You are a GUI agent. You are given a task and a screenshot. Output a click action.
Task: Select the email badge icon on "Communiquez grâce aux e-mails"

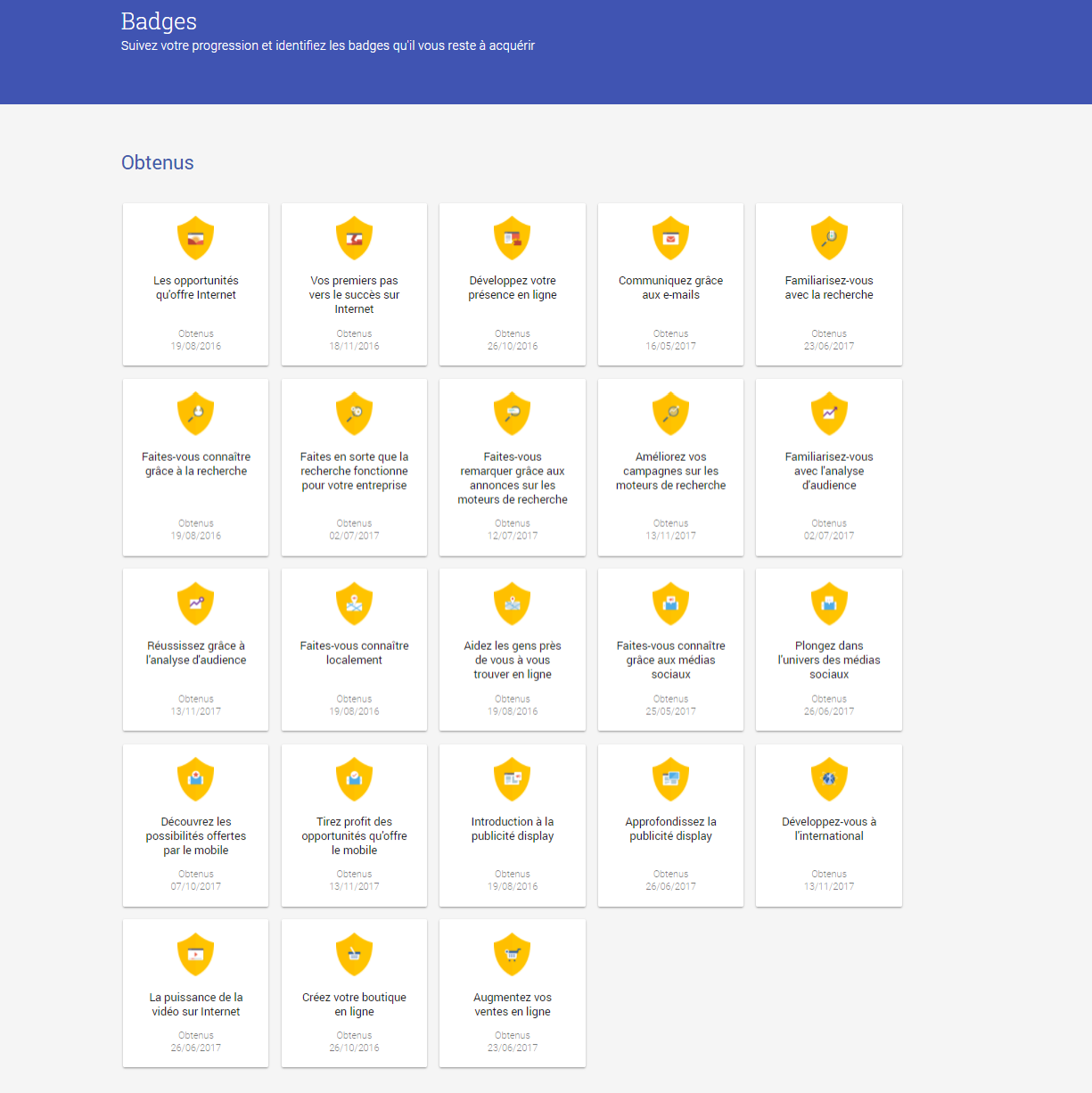(x=670, y=238)
